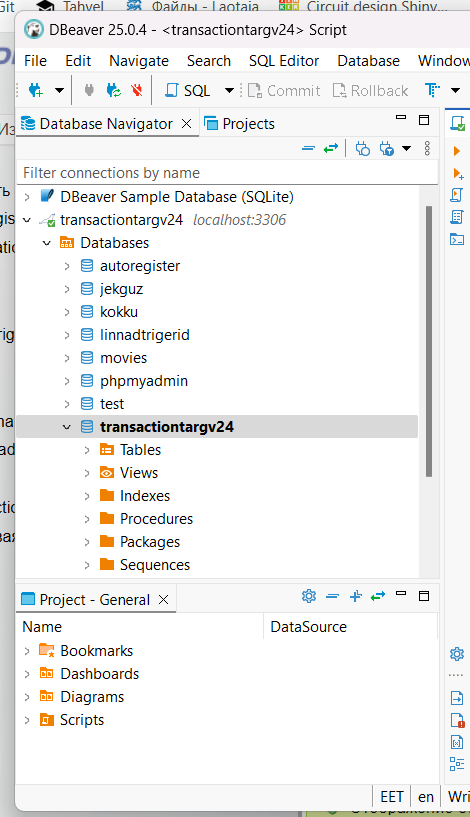
Task: Open the File menu
Action: (35, 61)
